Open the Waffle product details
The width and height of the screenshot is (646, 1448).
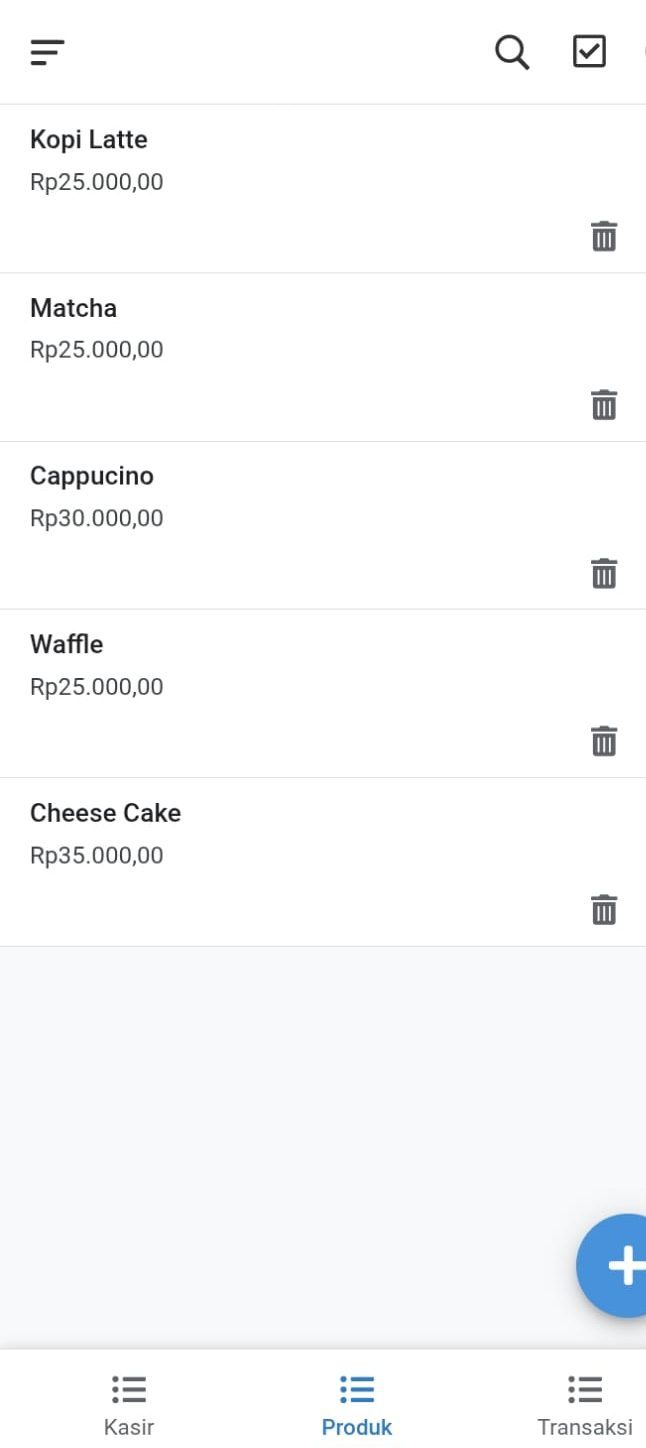(x=323, y=694)
